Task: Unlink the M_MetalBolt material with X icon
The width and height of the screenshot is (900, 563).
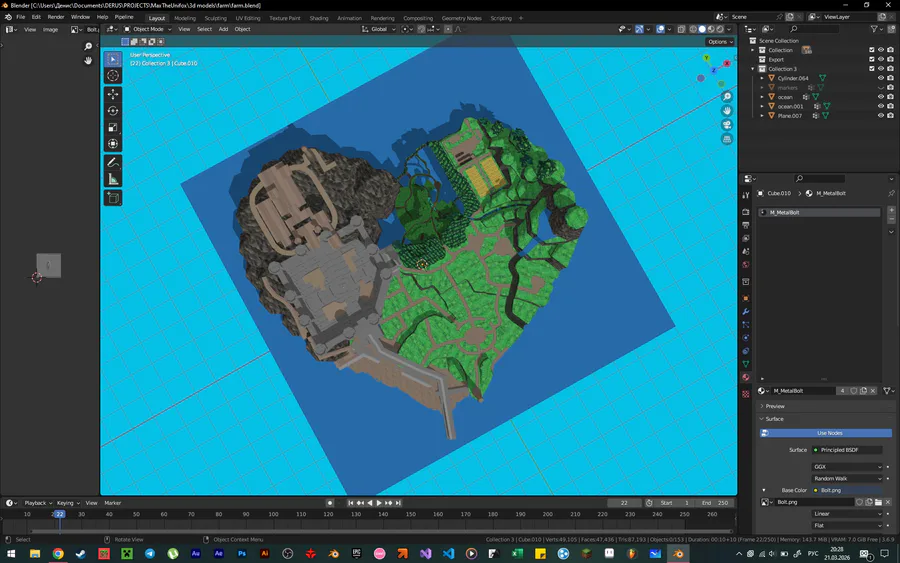Action: pyautogui.click(x=873, y=391)
